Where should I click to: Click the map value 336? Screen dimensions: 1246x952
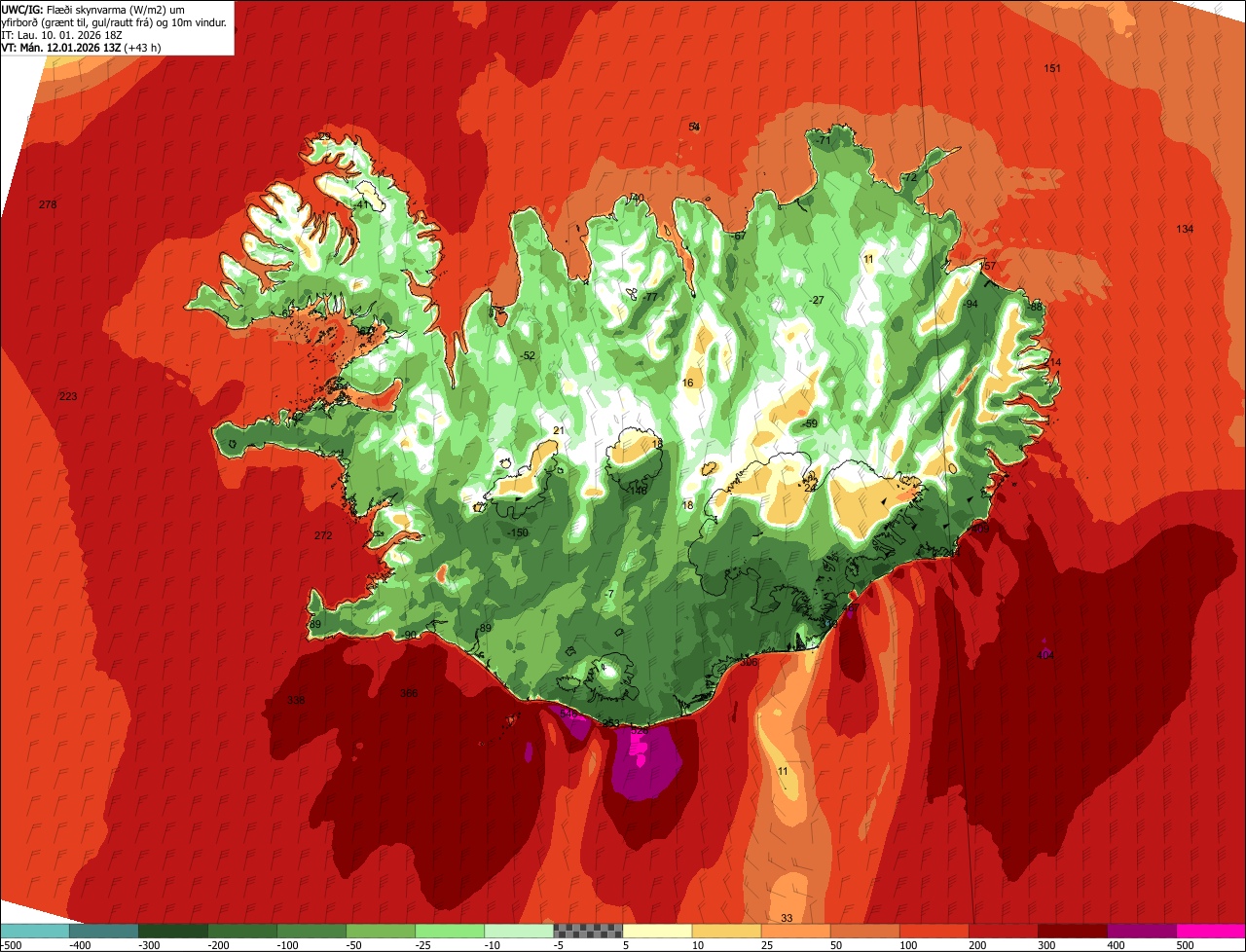pyautogui.click(x=297, y=700)
